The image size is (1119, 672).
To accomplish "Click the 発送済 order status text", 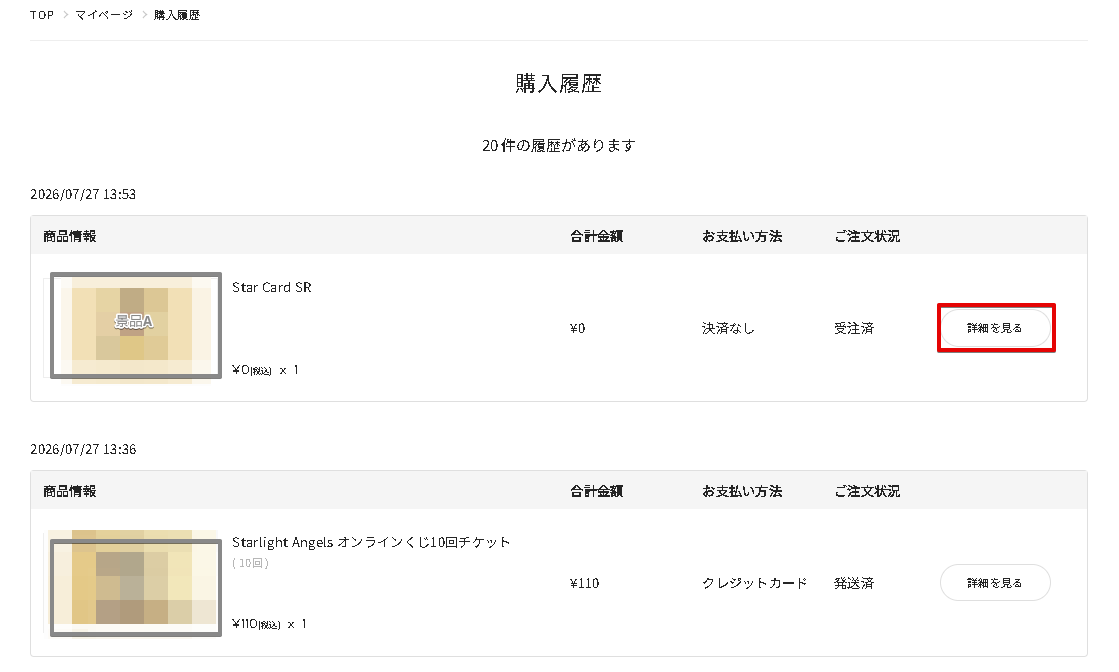I will tap(854, 583).
